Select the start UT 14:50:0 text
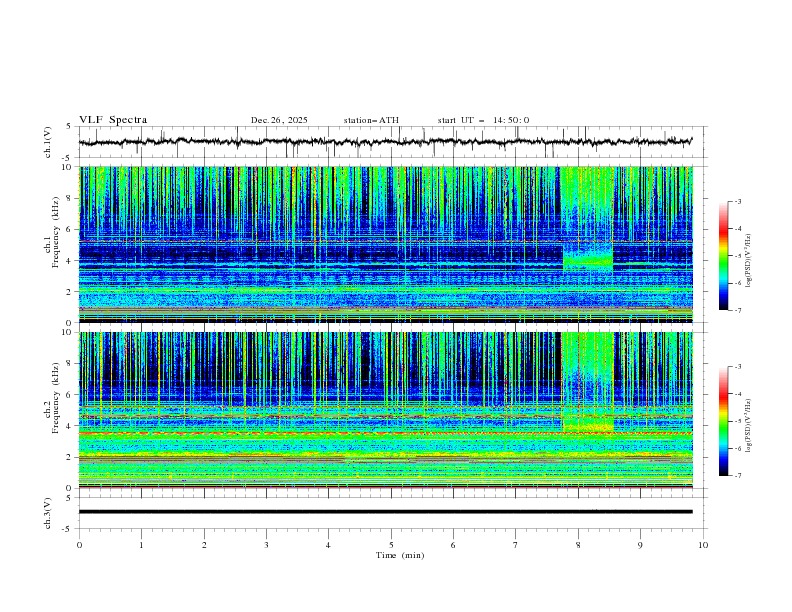This screenshot has height=612, width=792. (x=483, y=120)
